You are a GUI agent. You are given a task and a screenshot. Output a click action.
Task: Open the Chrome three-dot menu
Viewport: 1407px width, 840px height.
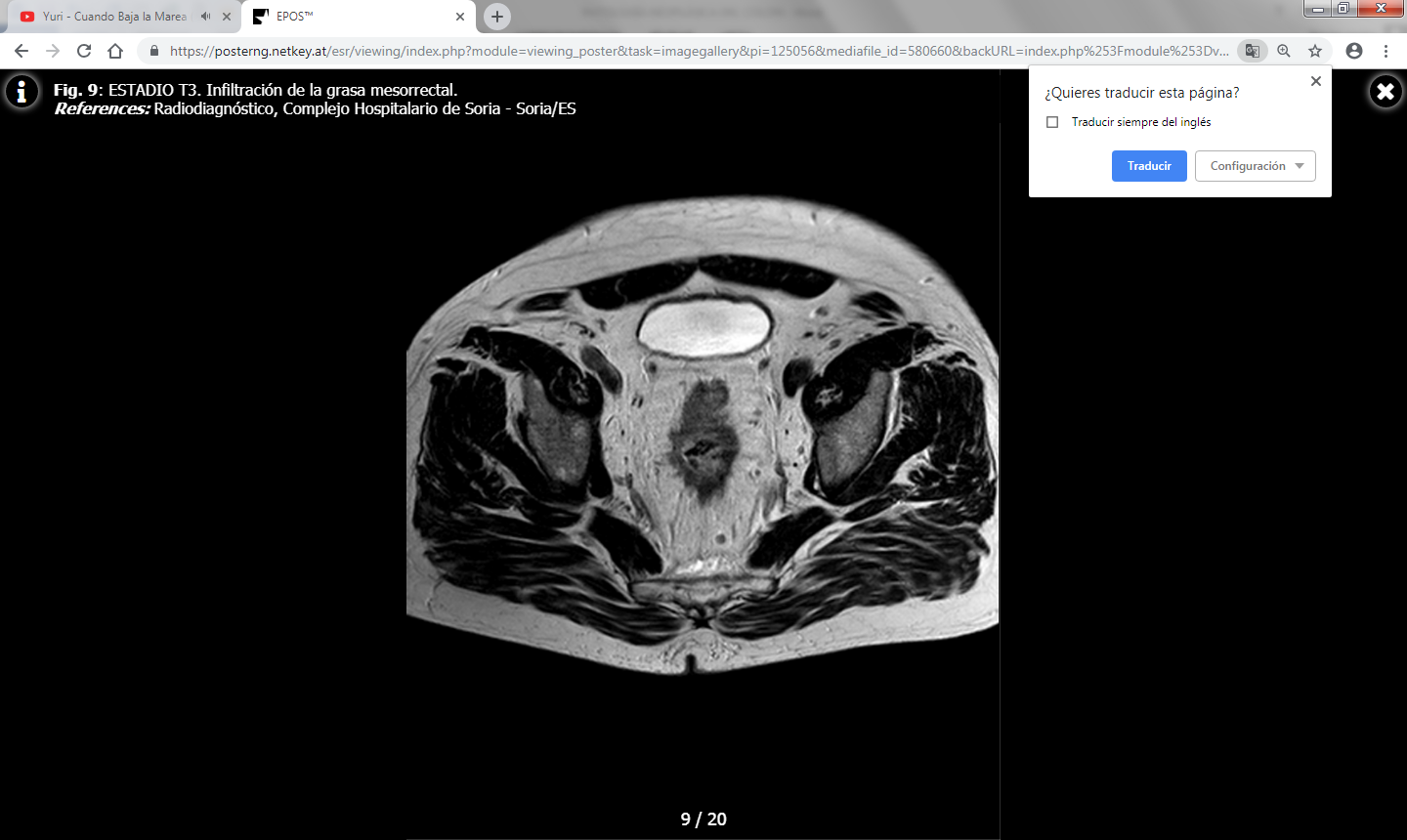pyautogui.click(x=1386, y=51)
